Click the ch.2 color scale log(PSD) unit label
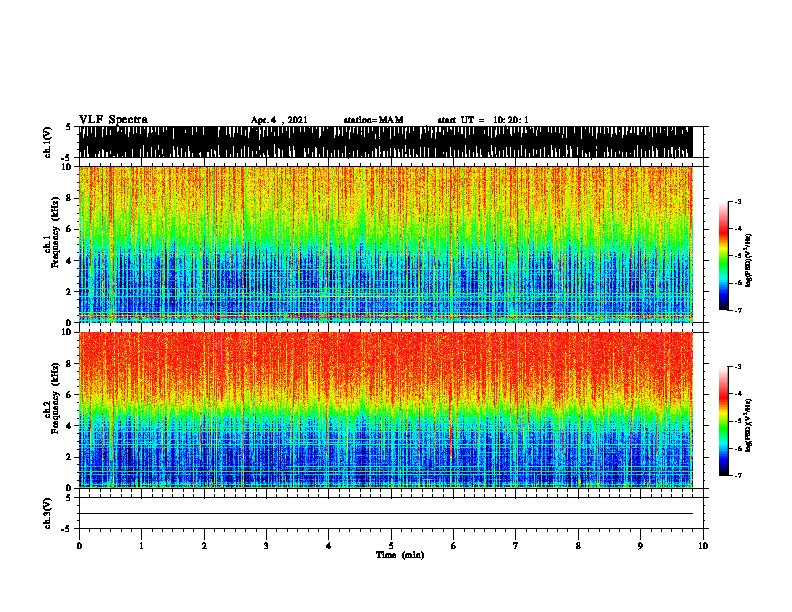This screenshot has height=612, width=792. (x=749, y=425)
